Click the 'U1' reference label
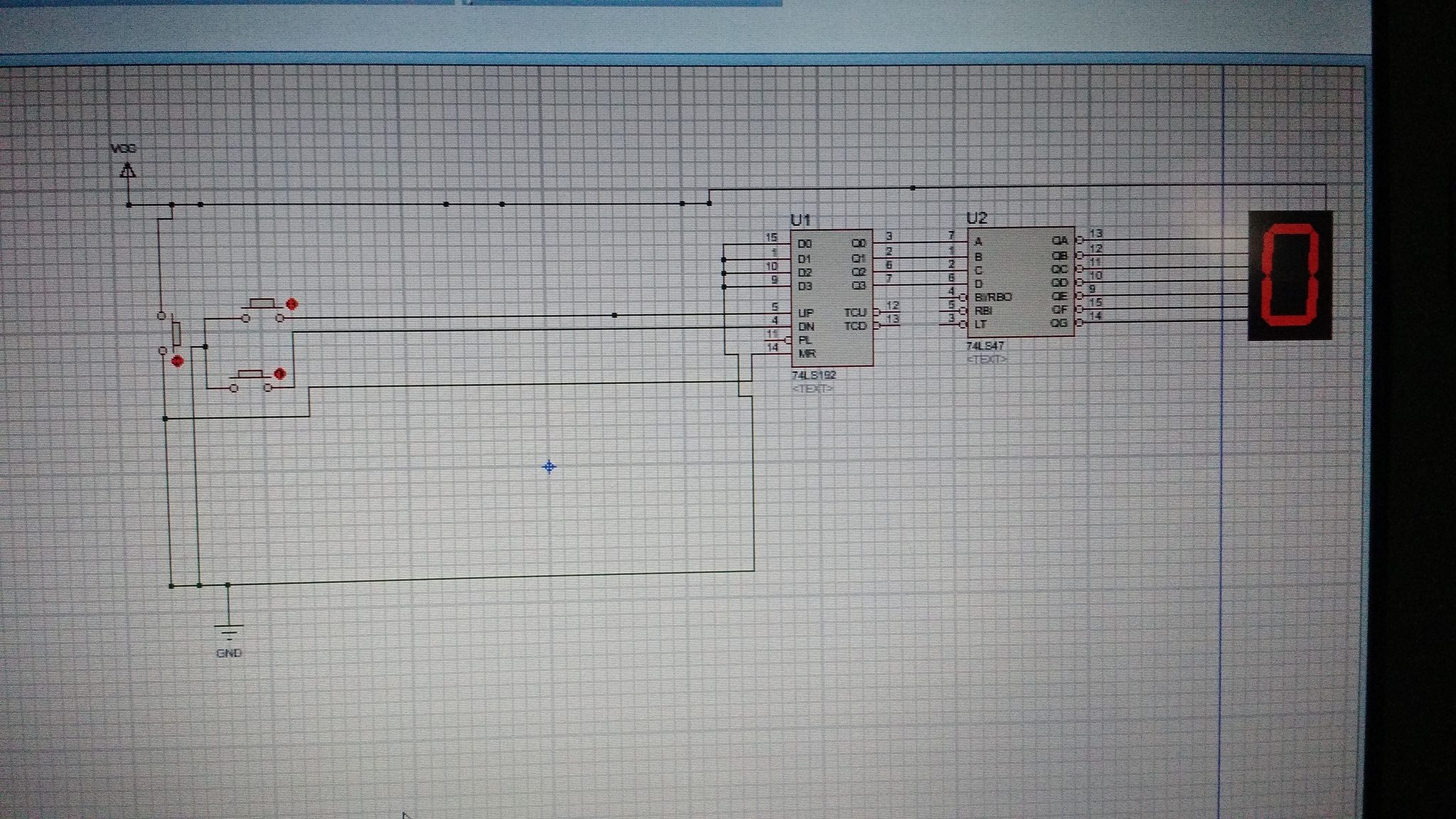1456x819 pixels. pyautogui.click(x=801, y=220)
